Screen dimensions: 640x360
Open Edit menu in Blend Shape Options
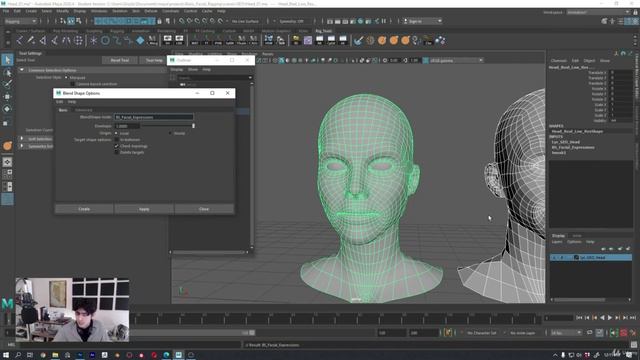[x=60, y=102]
